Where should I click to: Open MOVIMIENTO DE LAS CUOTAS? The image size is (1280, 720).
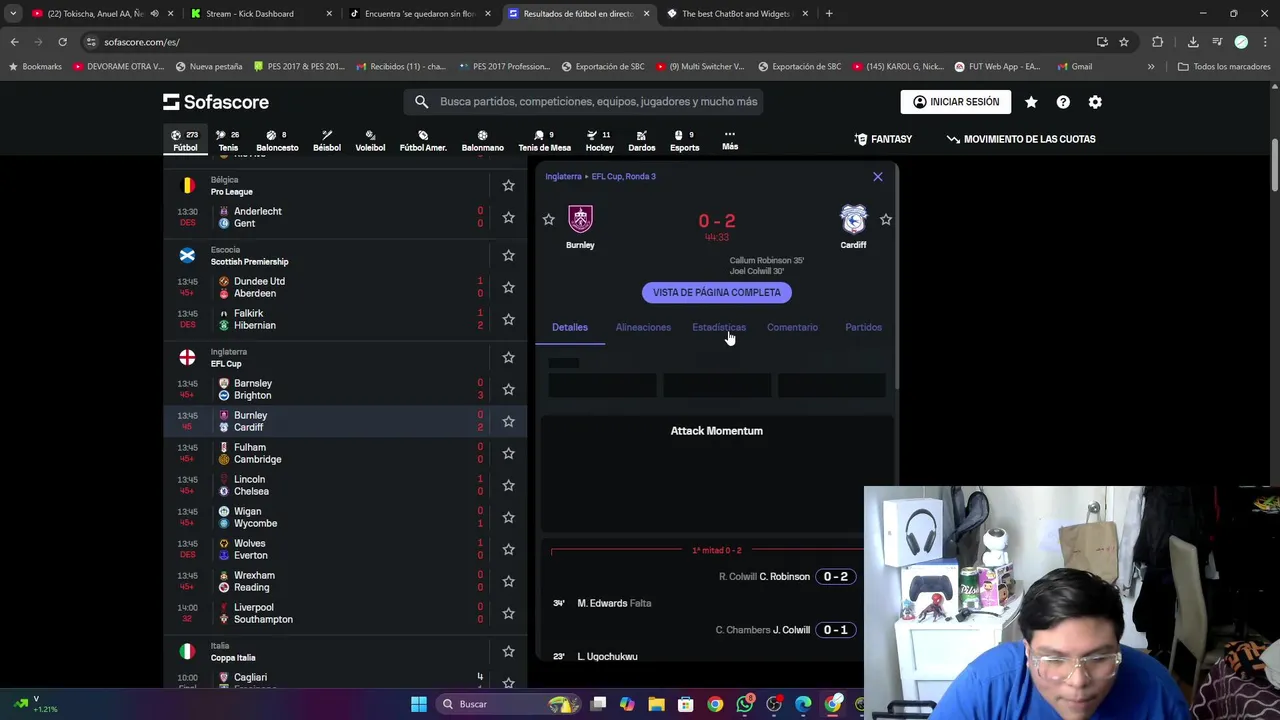pos(1021,139)
